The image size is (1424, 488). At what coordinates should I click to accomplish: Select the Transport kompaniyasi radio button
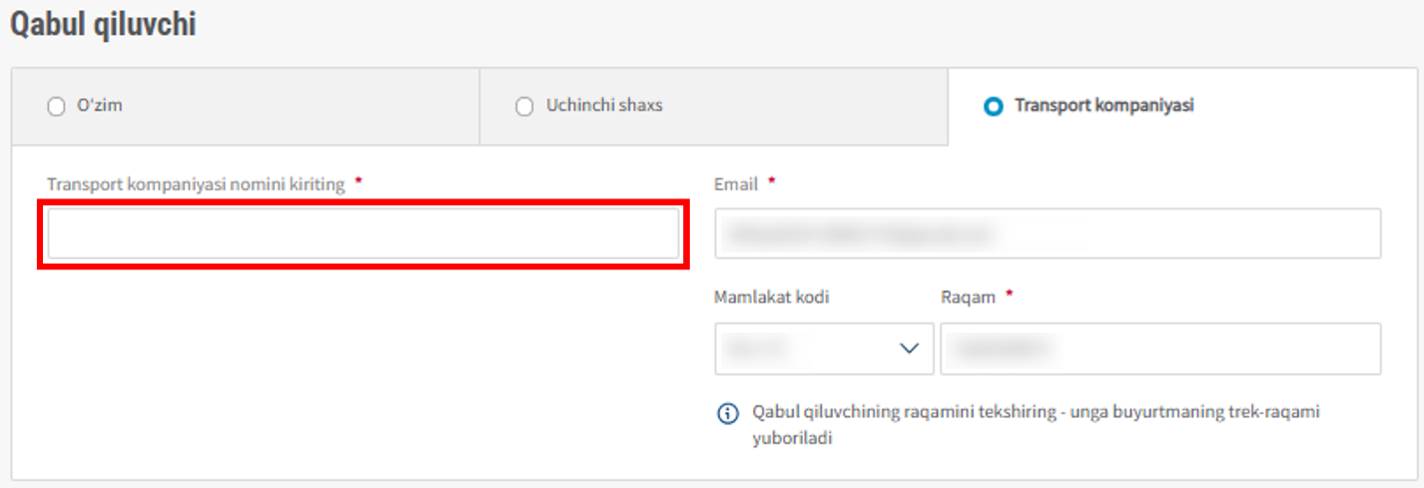tap(993, 106)
